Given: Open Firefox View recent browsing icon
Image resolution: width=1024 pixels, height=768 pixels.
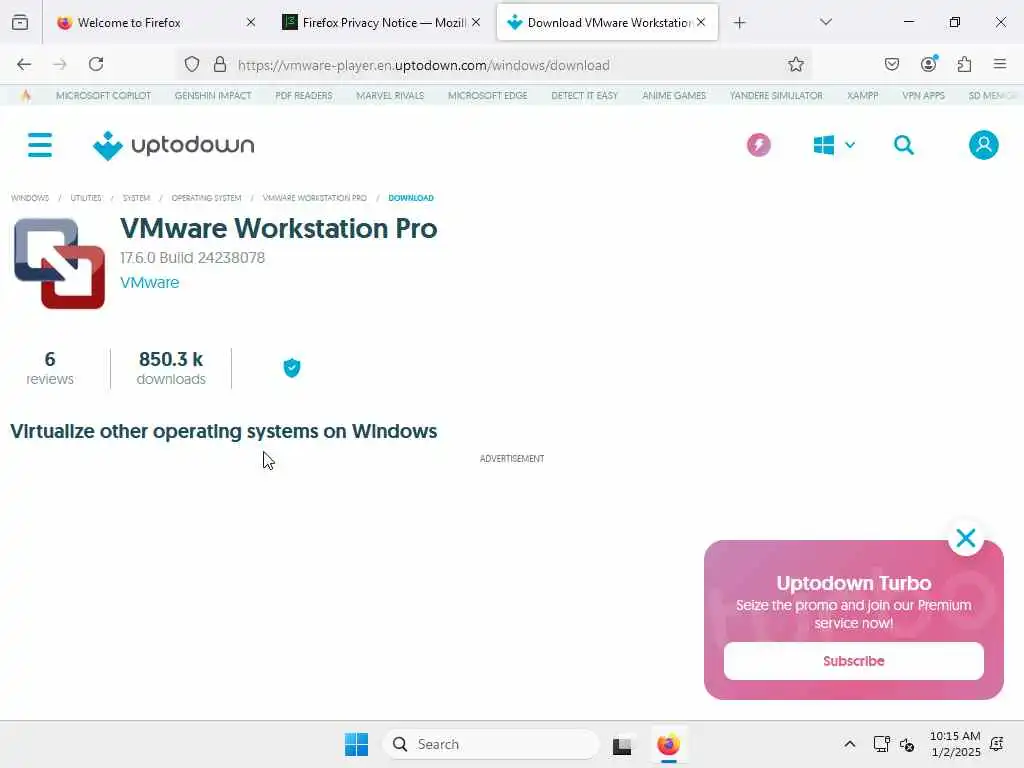Looking at the screenshot, I should pyautogui.click(x=20, y=23).
